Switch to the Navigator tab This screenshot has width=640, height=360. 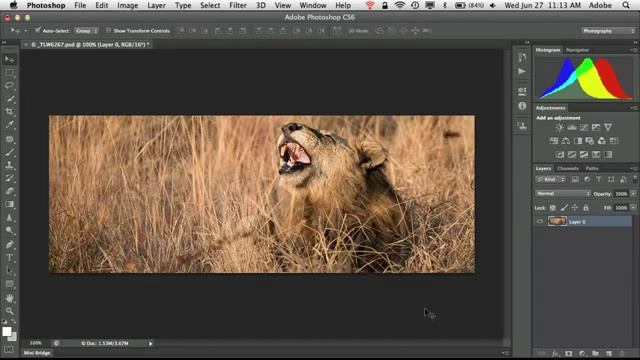[578, 50]
